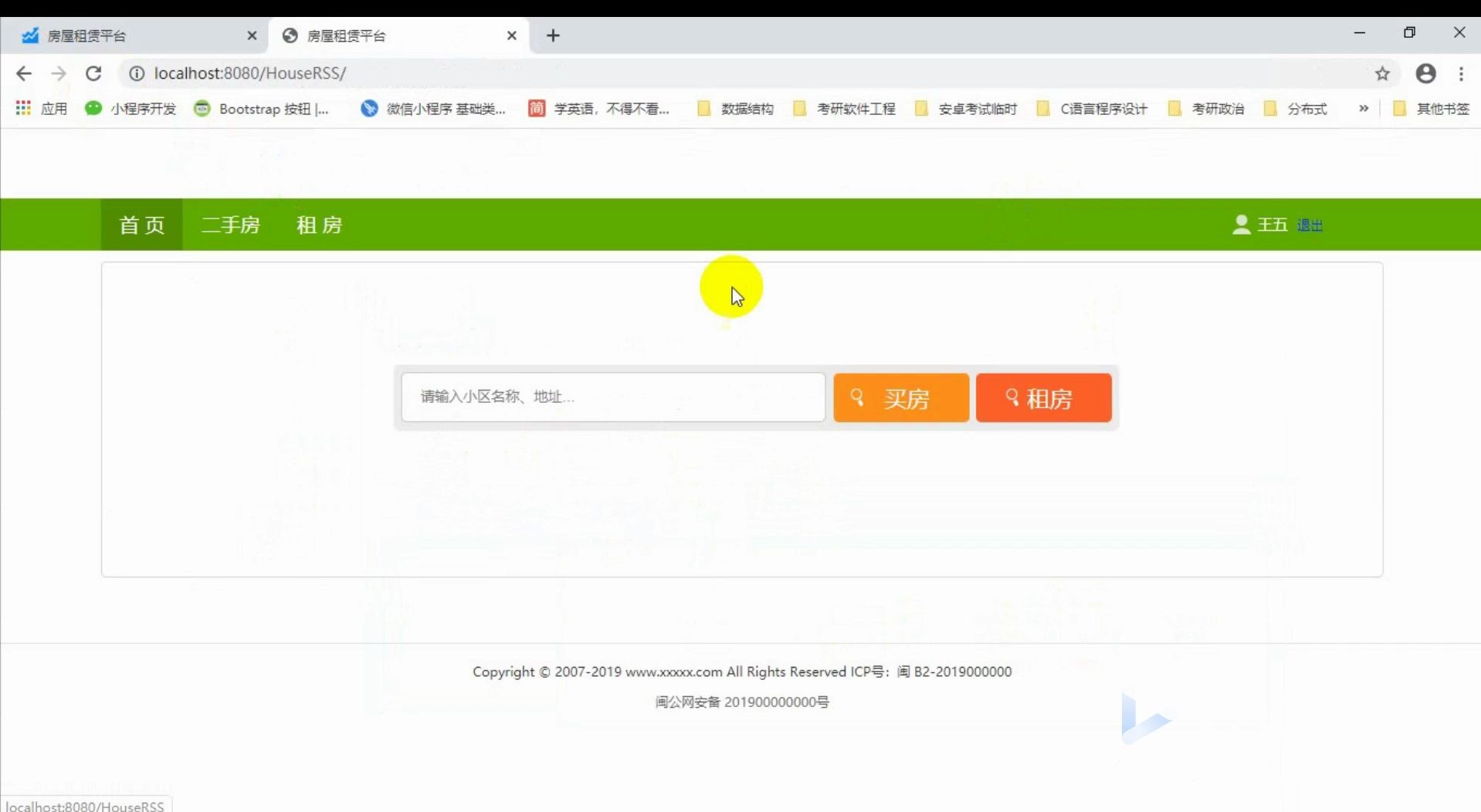Open the C语言程序设计 bookmark folder
The height and width of the screenshot is (812, 1481).
[x=1093, y=109]
